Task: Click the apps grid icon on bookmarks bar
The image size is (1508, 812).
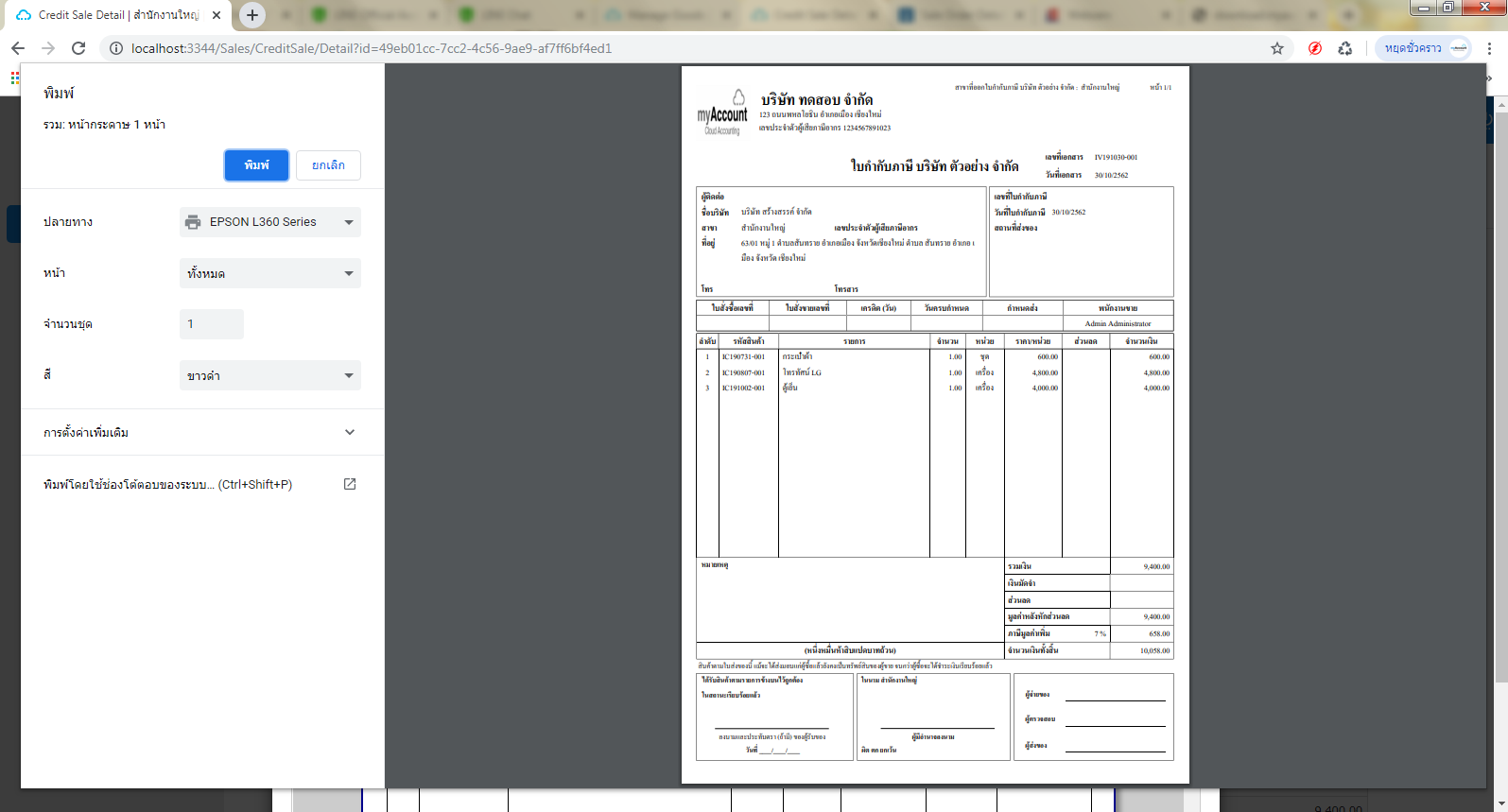Action: point(14,78)
